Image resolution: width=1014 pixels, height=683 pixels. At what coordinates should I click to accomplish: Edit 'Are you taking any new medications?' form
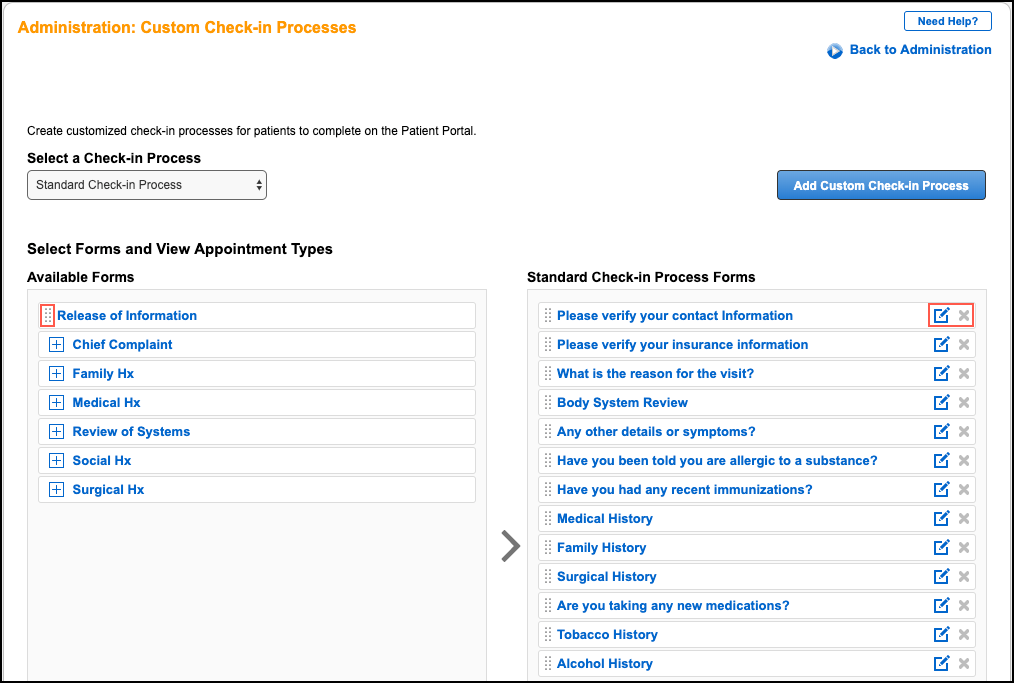click(940, 605)
